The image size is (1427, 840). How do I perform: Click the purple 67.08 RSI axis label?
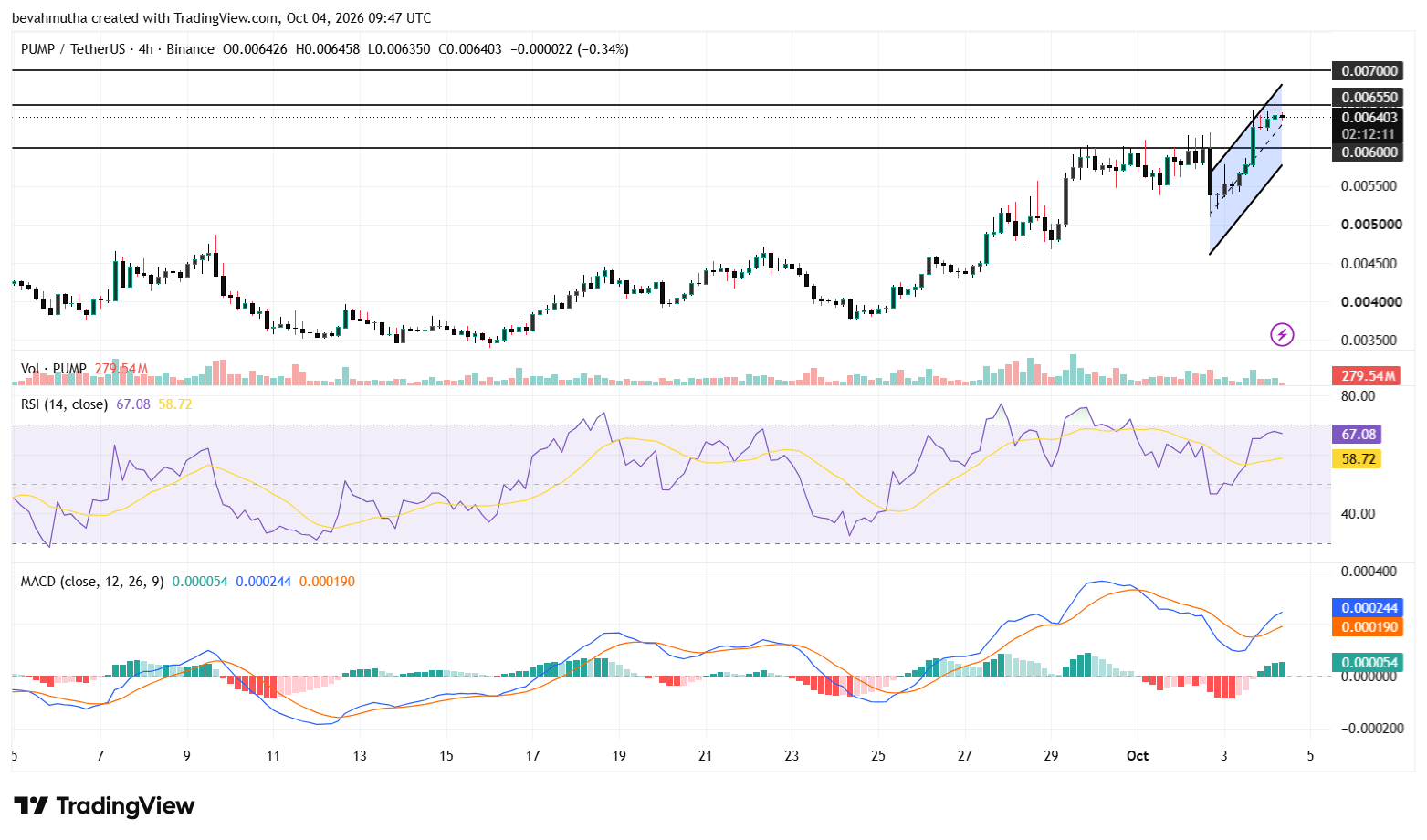pos(1358,435)
